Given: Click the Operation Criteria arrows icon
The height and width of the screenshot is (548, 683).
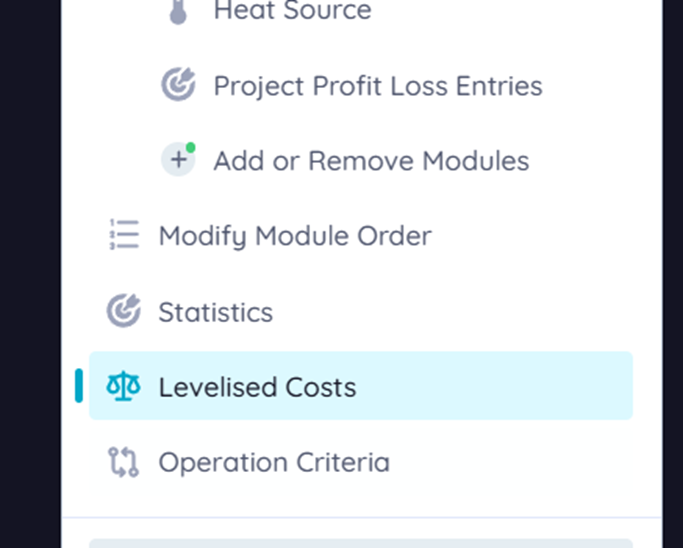Looking at the screenshot, I should [x=123, y=462].
